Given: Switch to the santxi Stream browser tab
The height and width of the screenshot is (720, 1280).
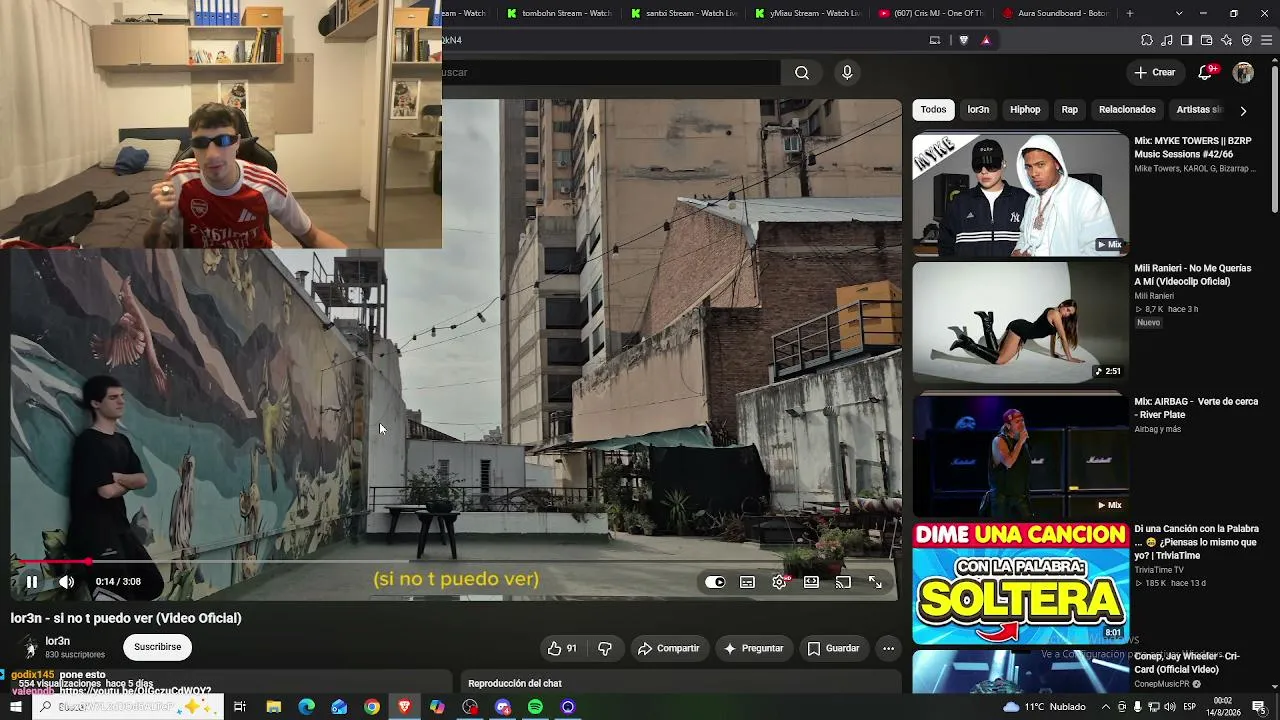Looking at the screenshot, I should [x=684, y=13].
